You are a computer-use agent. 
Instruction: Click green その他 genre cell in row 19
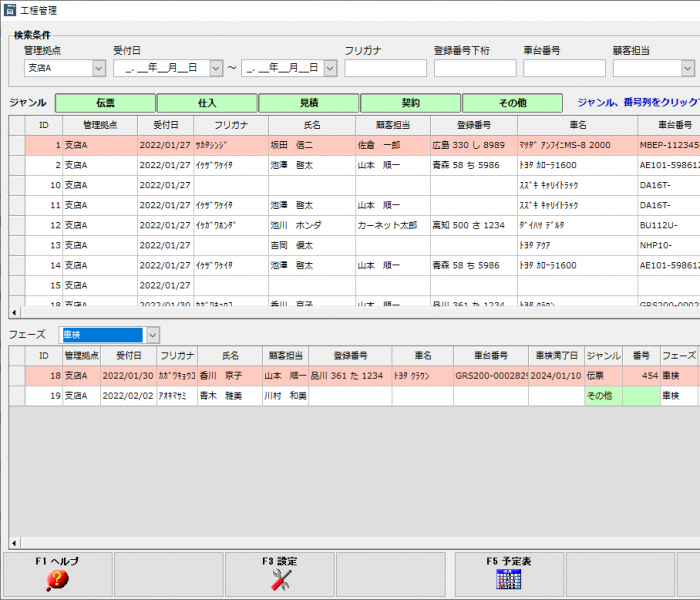point(604,396)
